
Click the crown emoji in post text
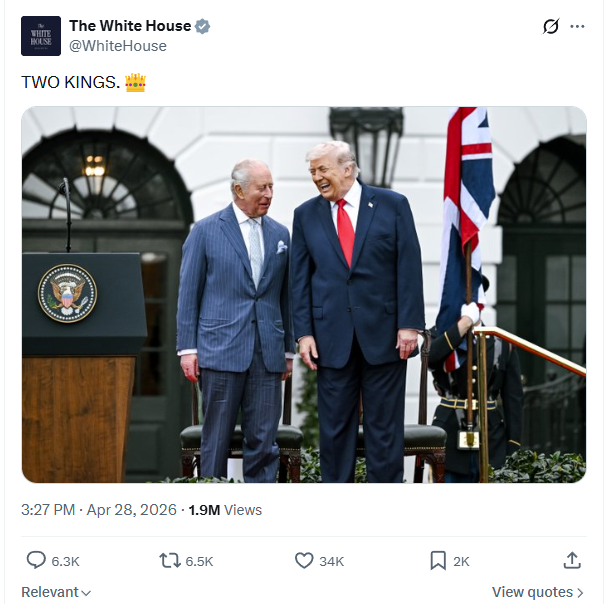(x=135, y=83)
